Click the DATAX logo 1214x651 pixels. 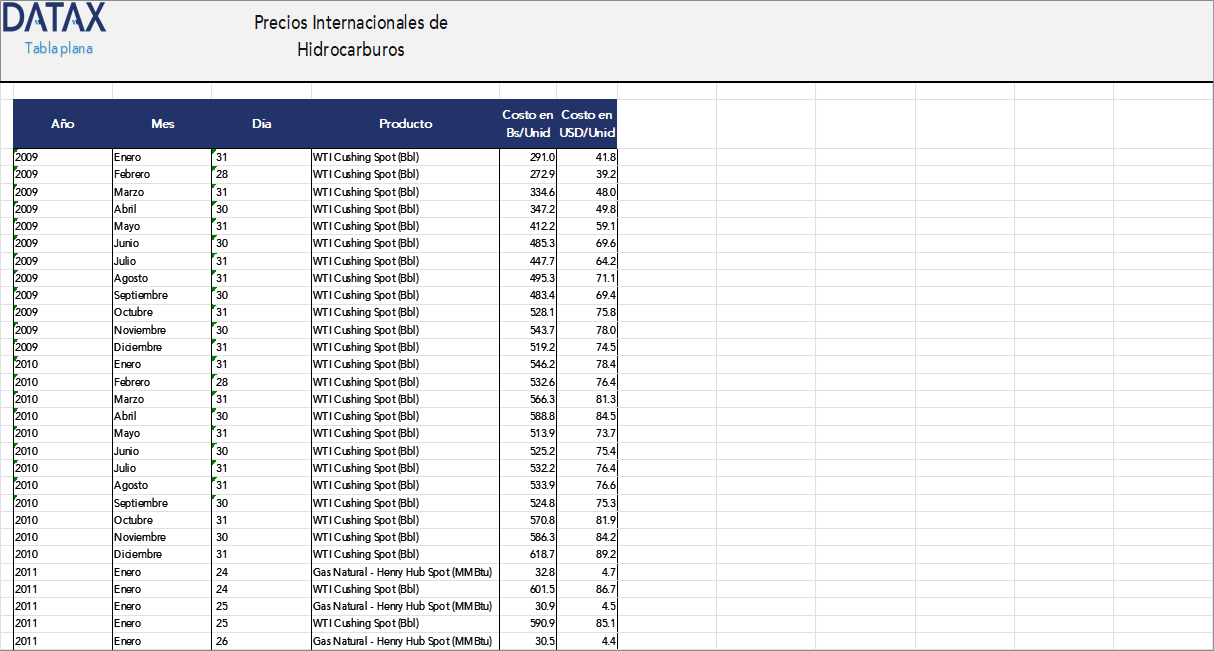point(55,18)
